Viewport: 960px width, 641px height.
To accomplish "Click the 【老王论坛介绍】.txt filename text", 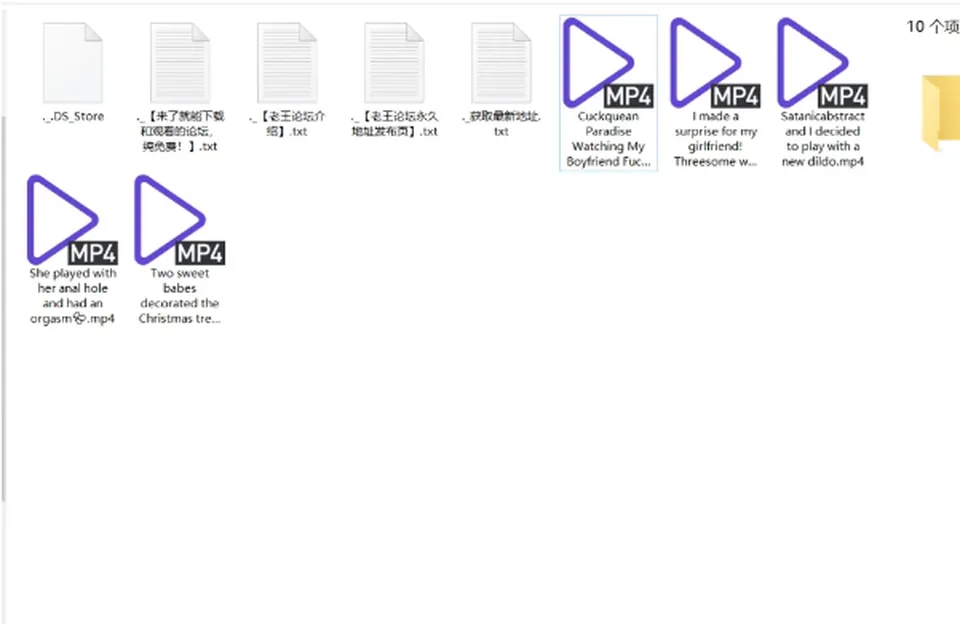I will pyautogui.click(x=287, y=124).
